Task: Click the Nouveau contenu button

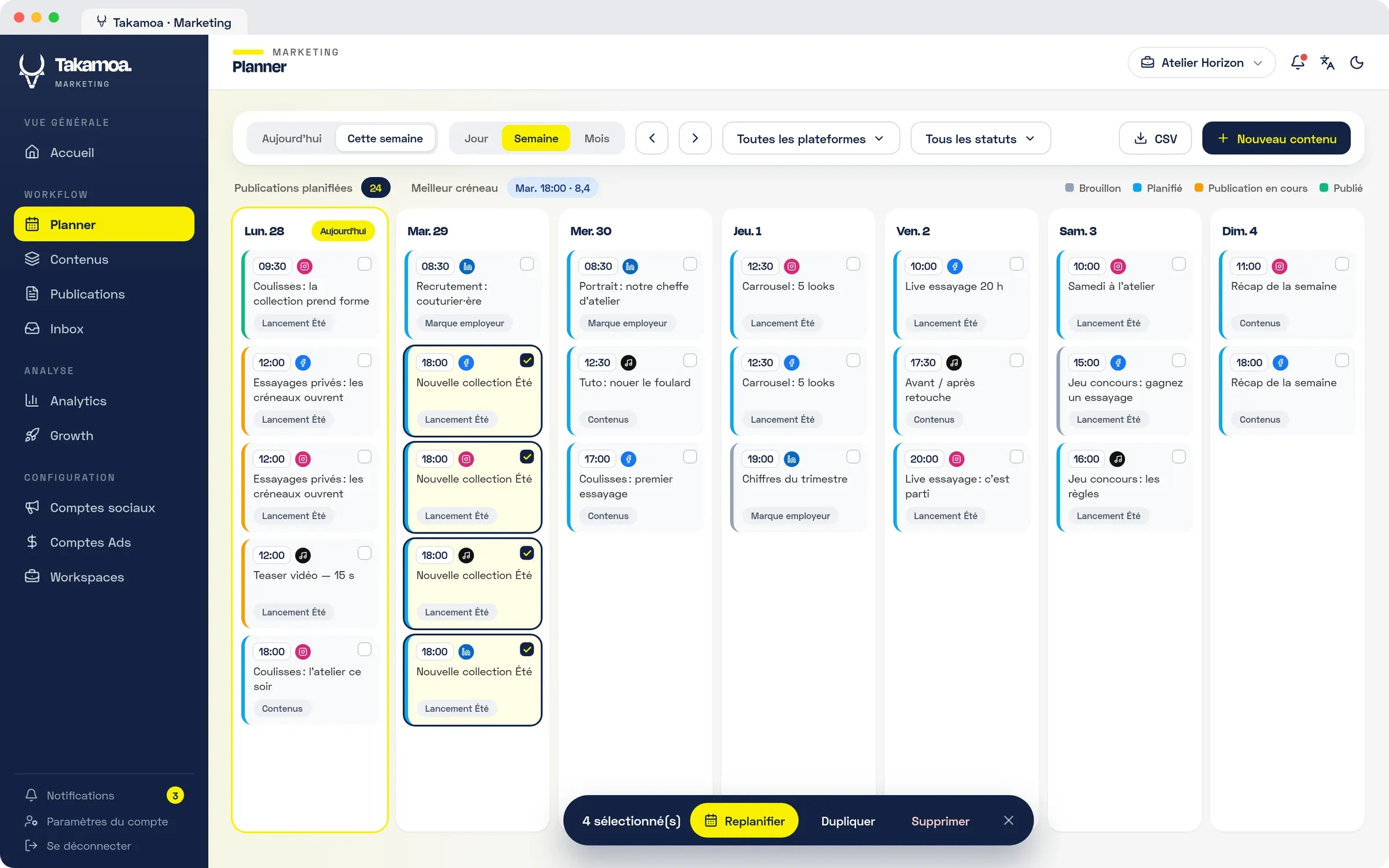Action: click(x=1276, y=138)
